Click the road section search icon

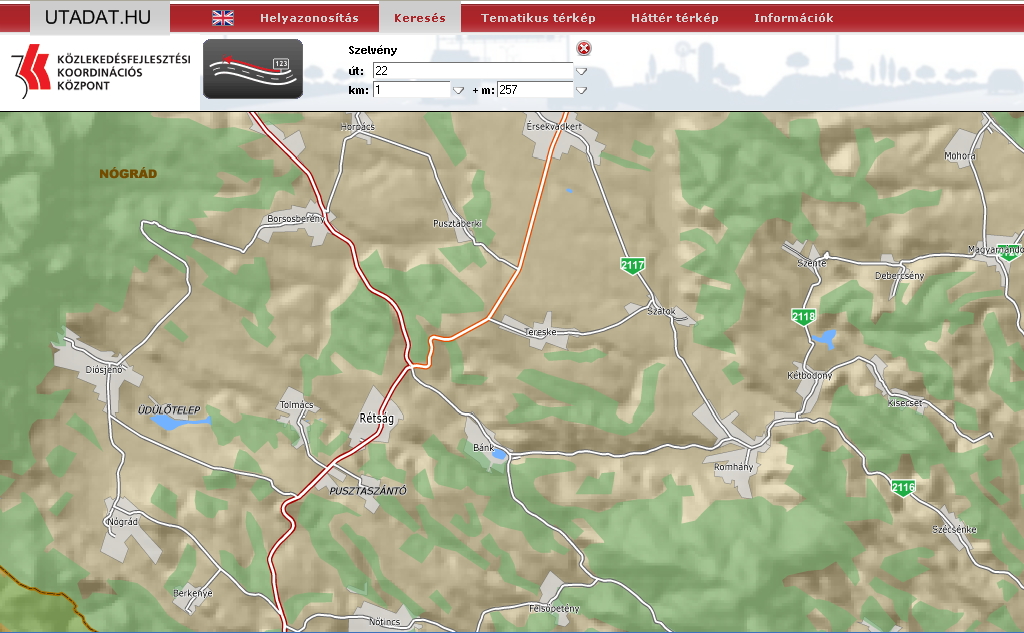(253, 69)
